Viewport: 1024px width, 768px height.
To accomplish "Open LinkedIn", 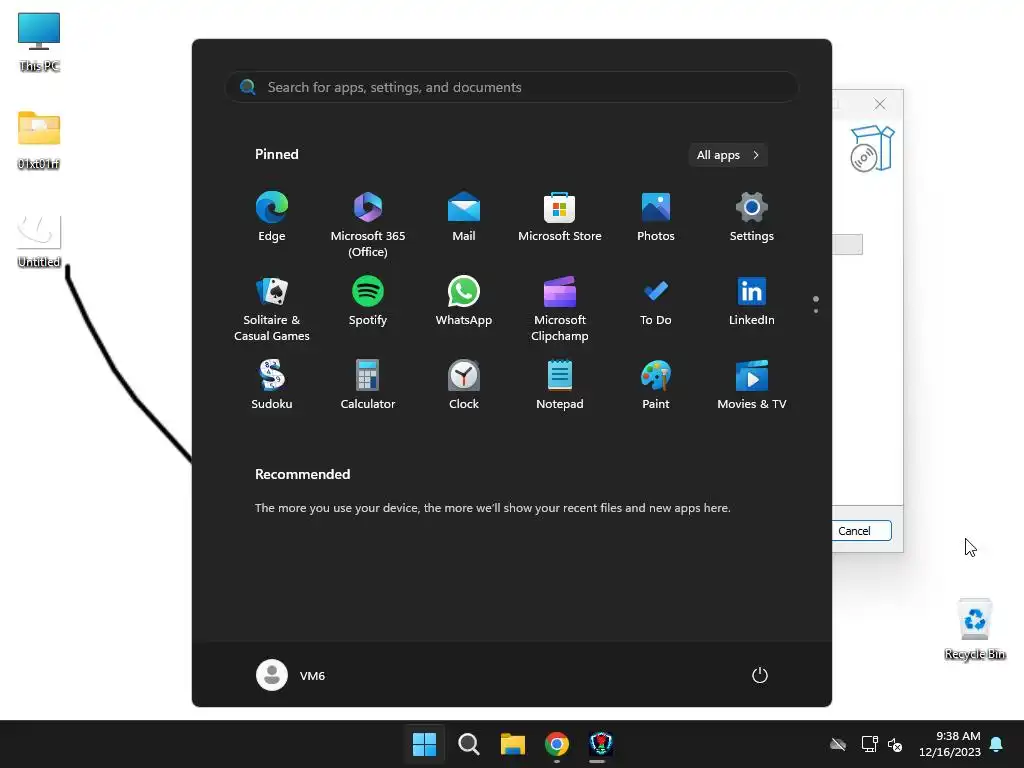I will click(752, 300).
